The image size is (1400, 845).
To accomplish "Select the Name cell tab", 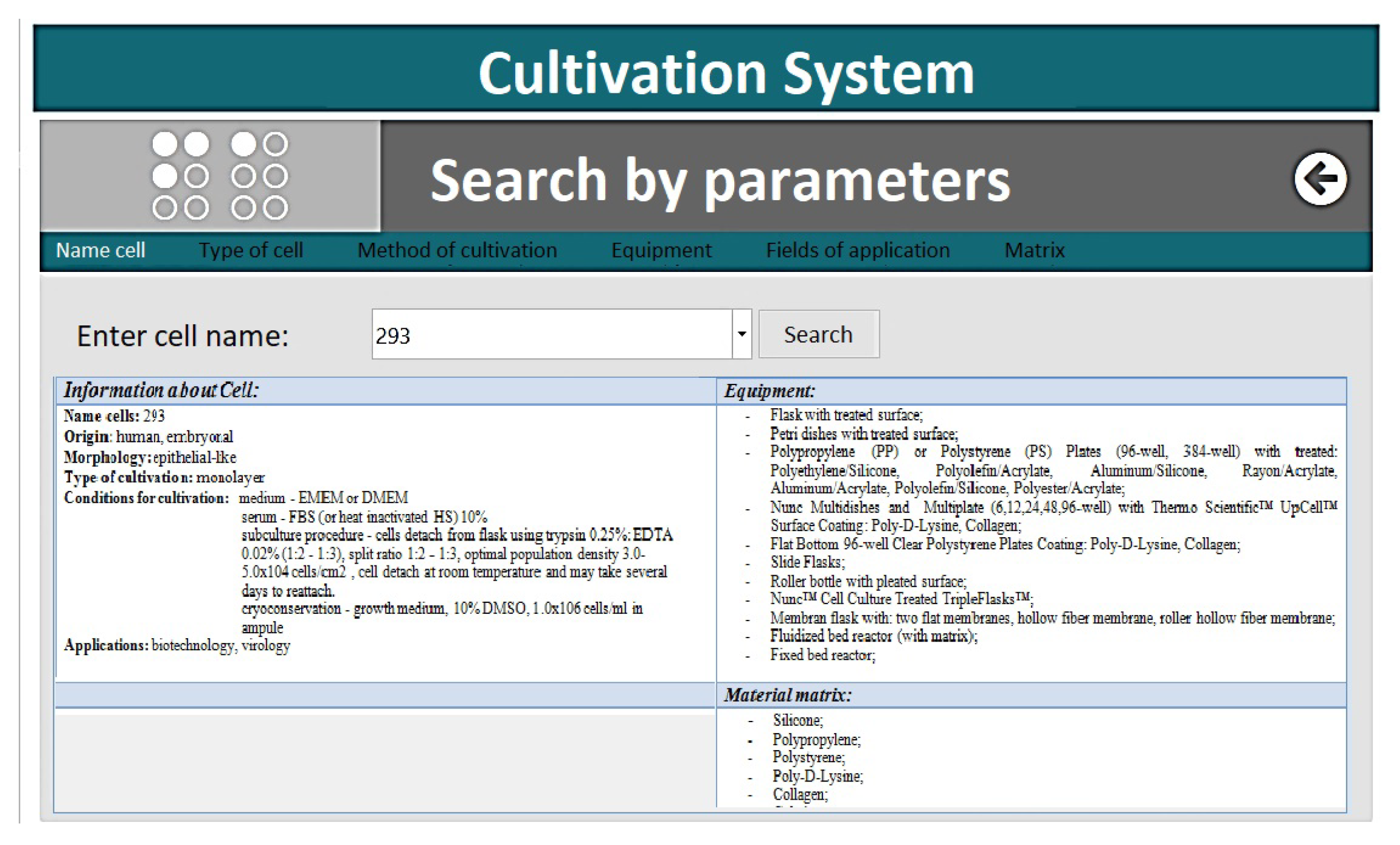I will [100, 250].
